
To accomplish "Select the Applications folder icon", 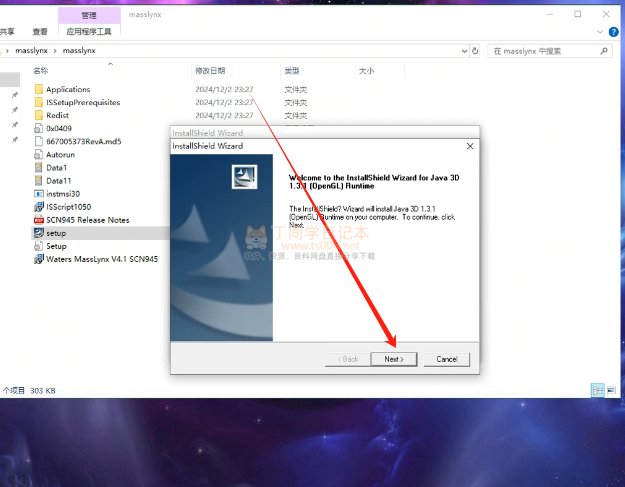I will pos(39,89).
